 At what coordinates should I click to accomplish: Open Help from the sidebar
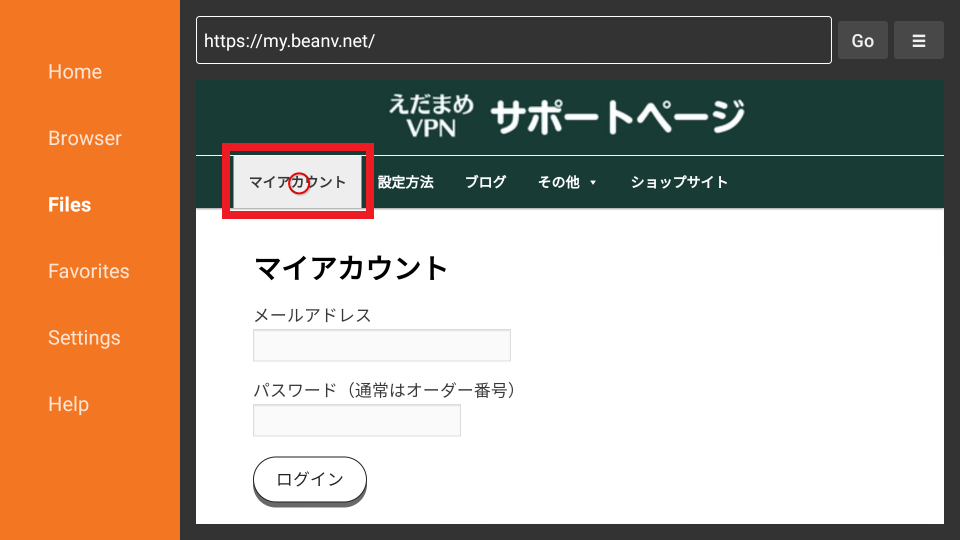[69, 404]
